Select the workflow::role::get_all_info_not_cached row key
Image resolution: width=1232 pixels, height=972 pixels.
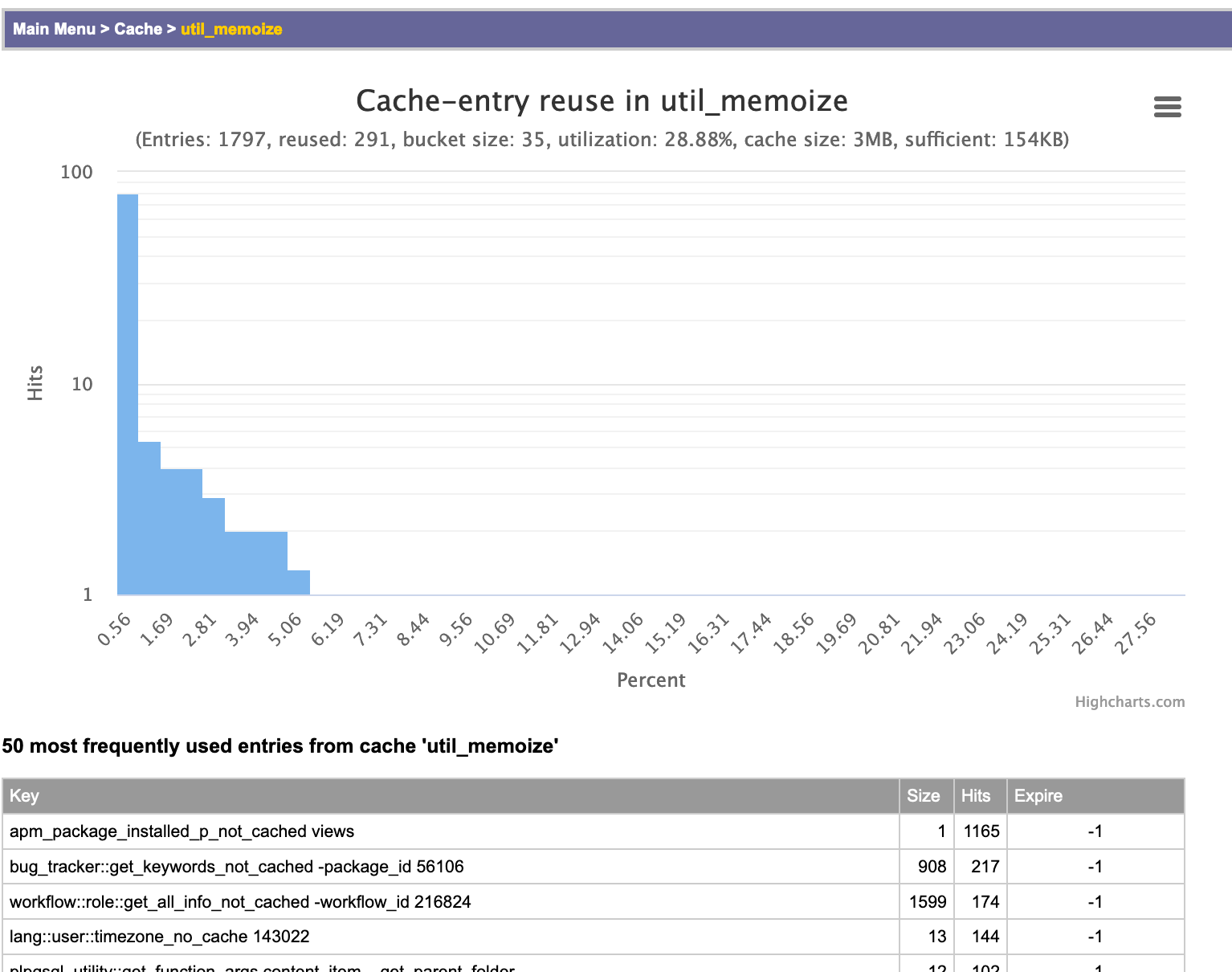tap(239, 902)
